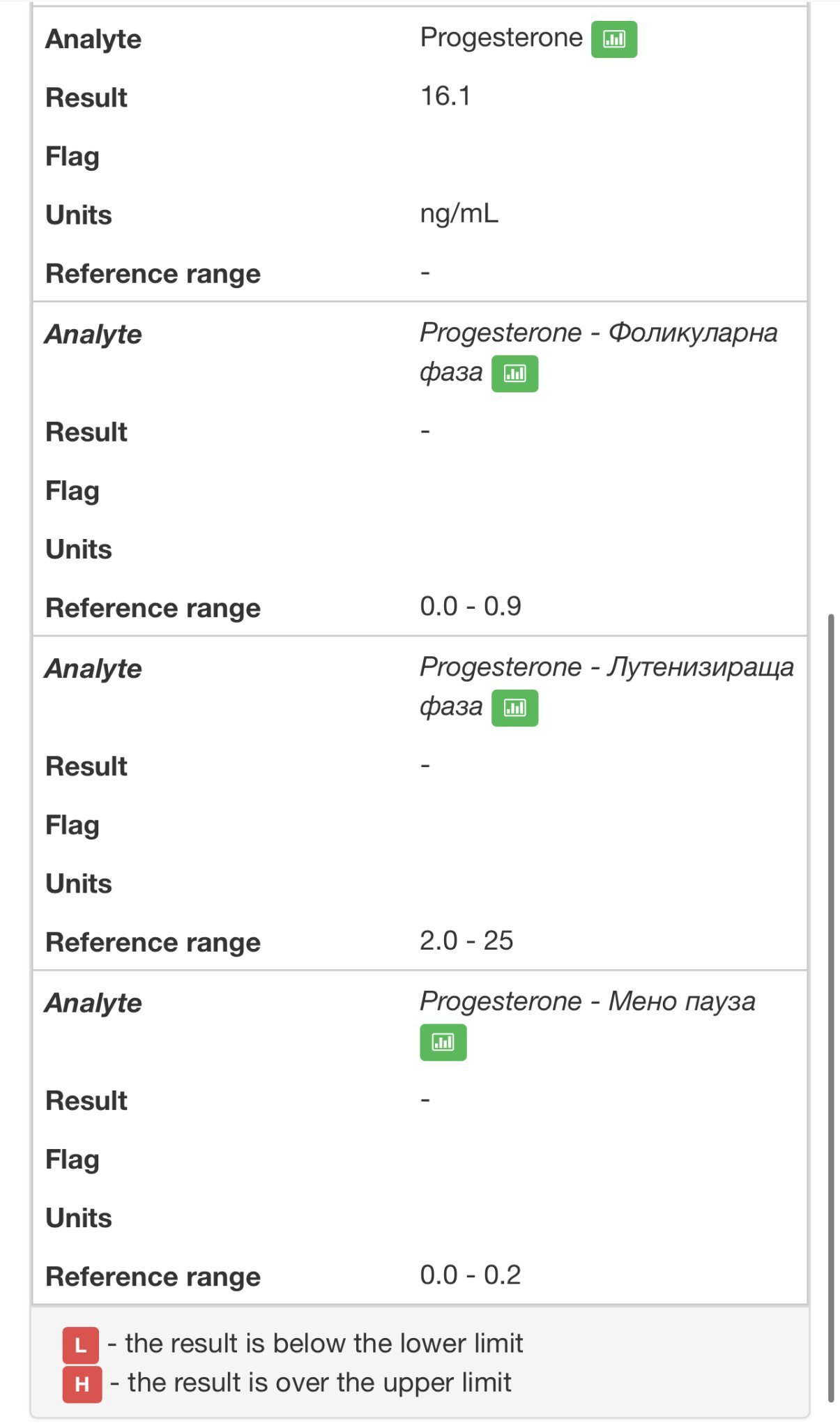This screenshot has height=1428, width=840.
Task: Click the red H flag badge
Action: point(82,1384)
